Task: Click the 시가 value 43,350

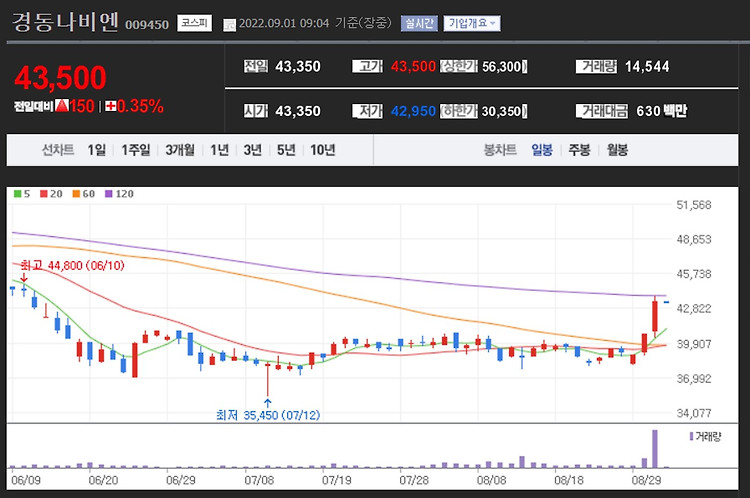Action: tap(298, 111)
